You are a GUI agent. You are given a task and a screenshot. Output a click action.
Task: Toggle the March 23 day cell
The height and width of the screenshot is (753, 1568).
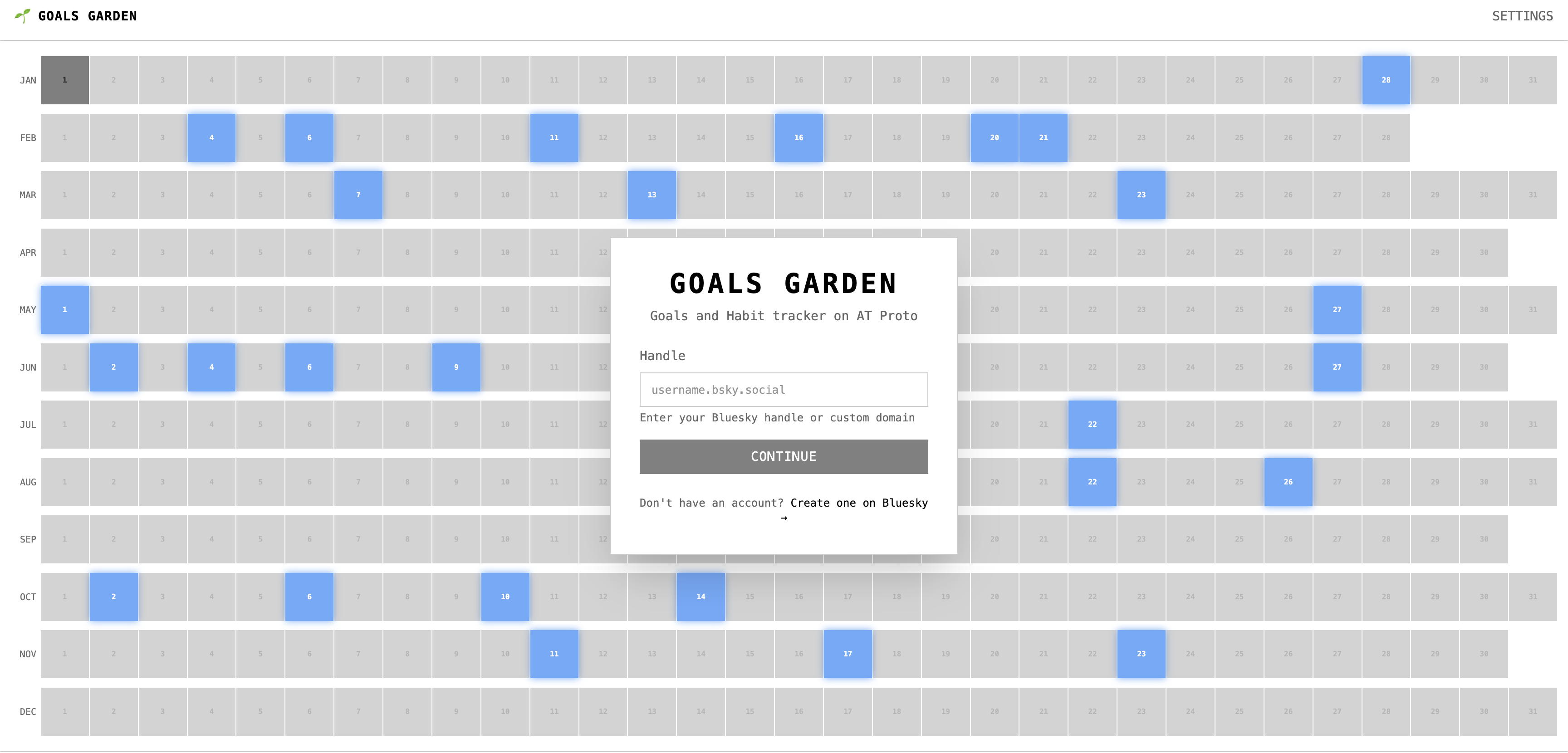click(x=1141, y=195)
